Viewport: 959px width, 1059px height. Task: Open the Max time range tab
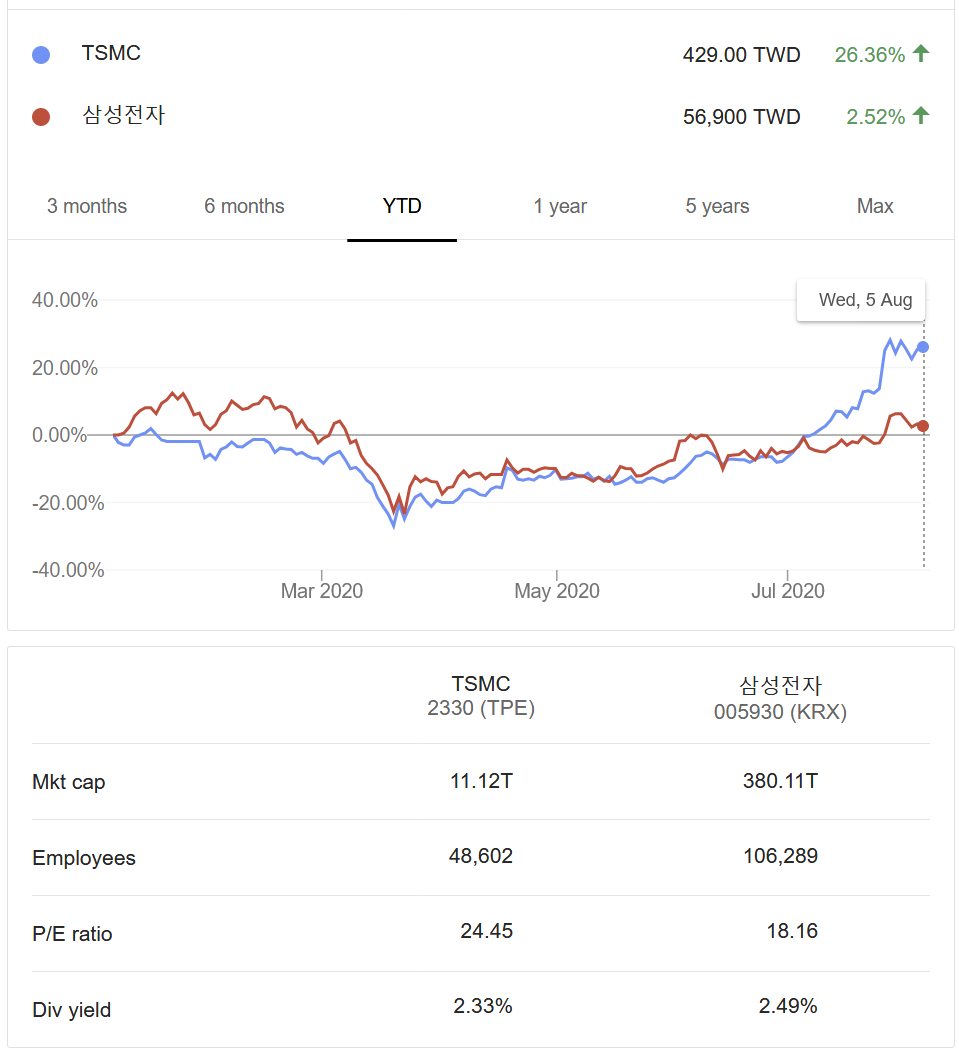click(x=875, y=206)
